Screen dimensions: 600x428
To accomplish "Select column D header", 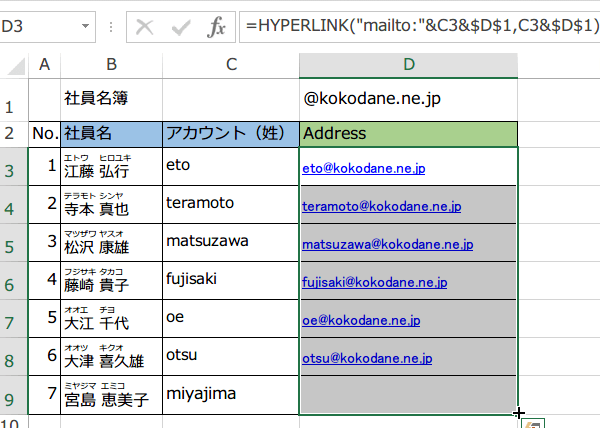I will 408,65.
